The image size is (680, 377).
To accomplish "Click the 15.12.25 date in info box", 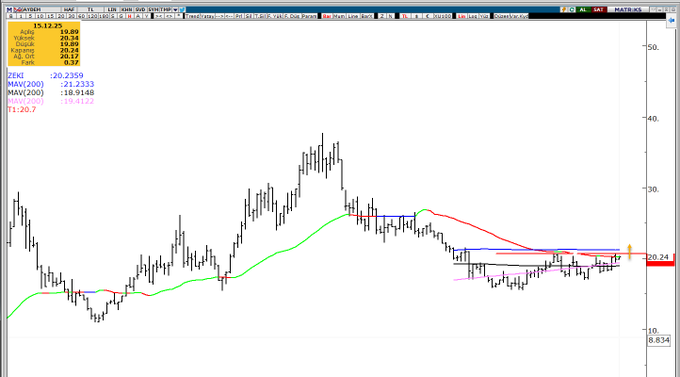I will coord(47,26).
